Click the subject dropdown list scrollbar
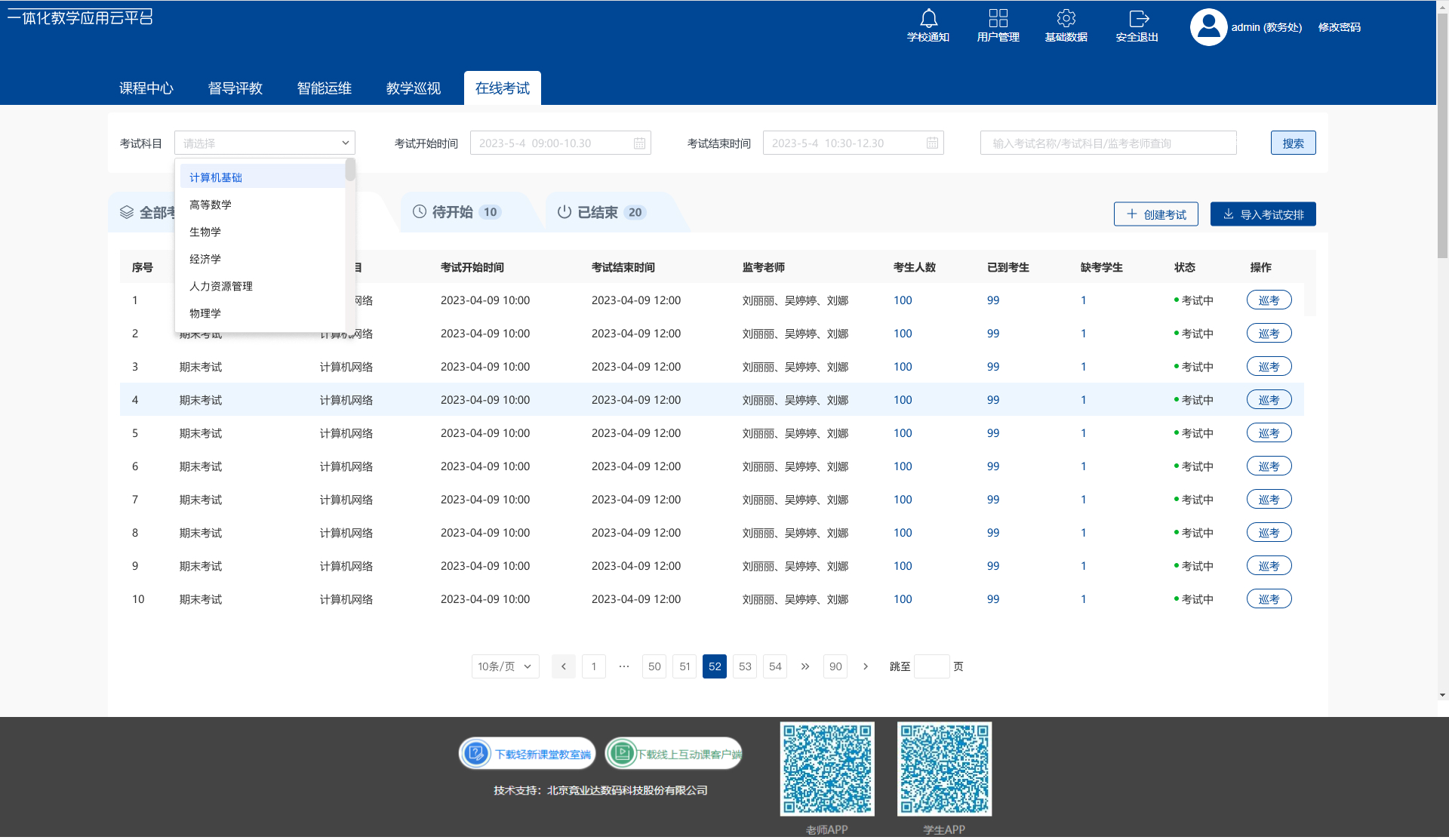The image size is (1449, 840). (x=350, y=170)
